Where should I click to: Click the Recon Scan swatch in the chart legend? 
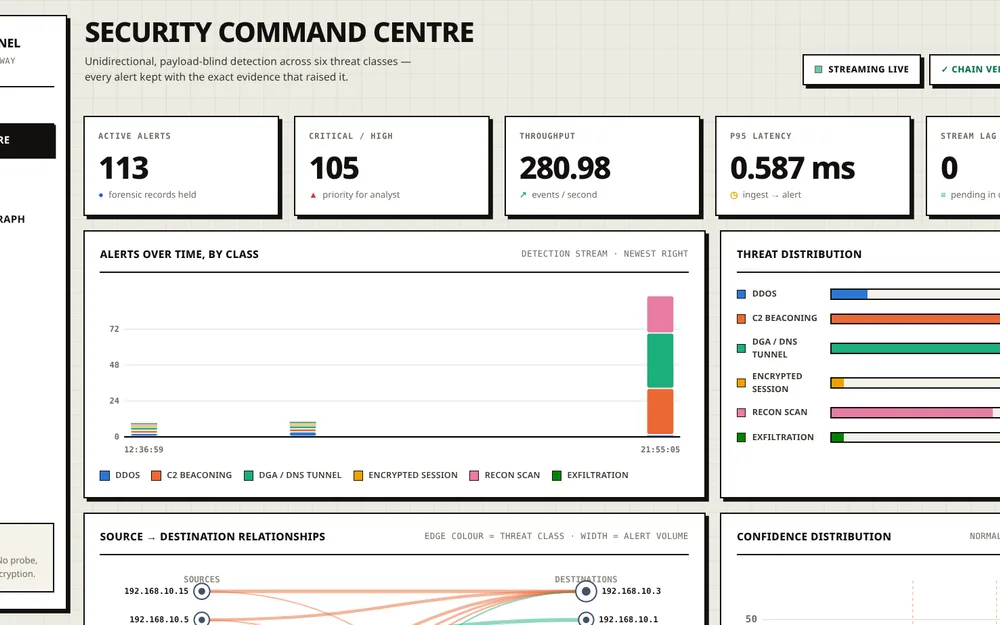click(x=474, y=476)
